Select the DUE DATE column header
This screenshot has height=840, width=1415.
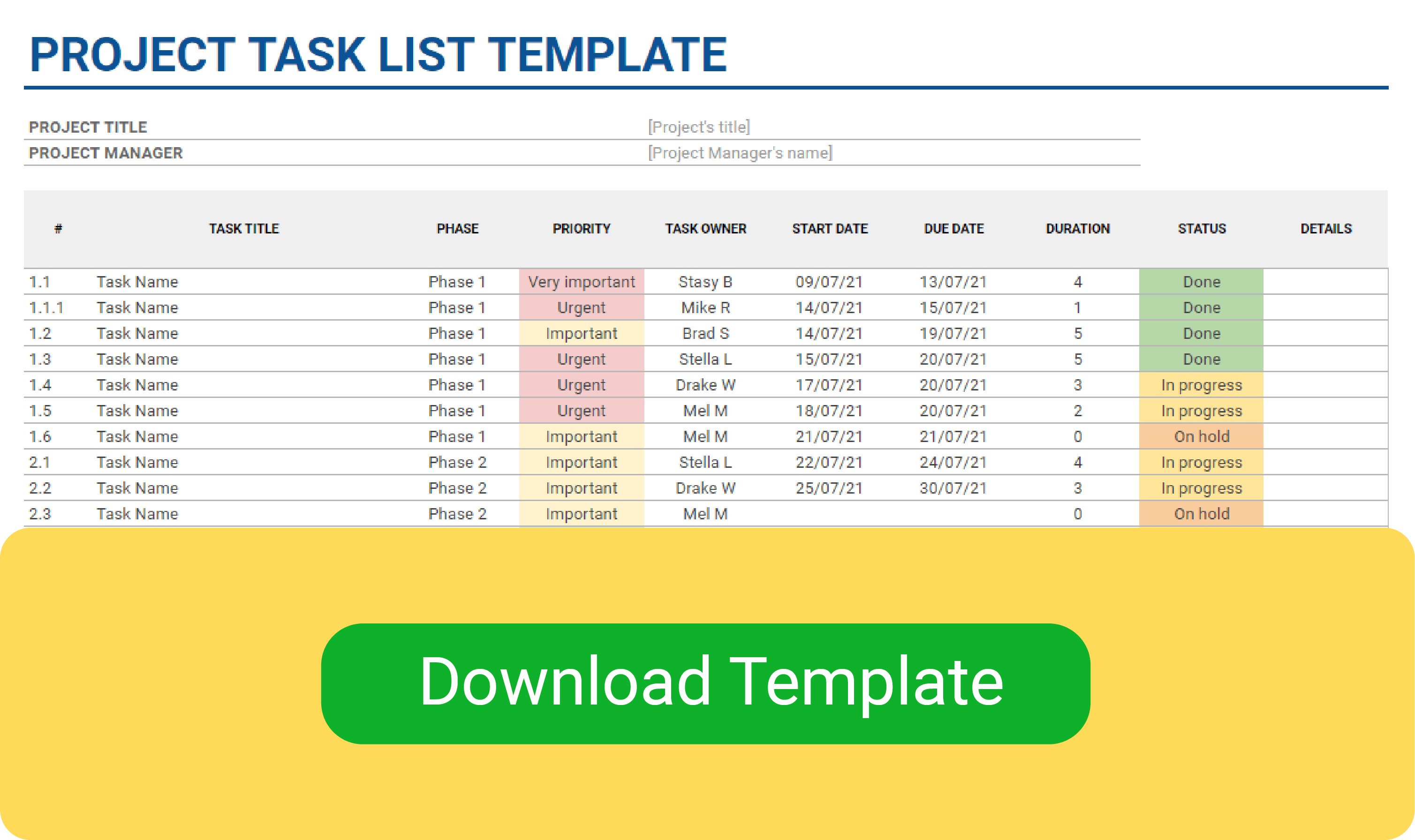tap(953, 229)
